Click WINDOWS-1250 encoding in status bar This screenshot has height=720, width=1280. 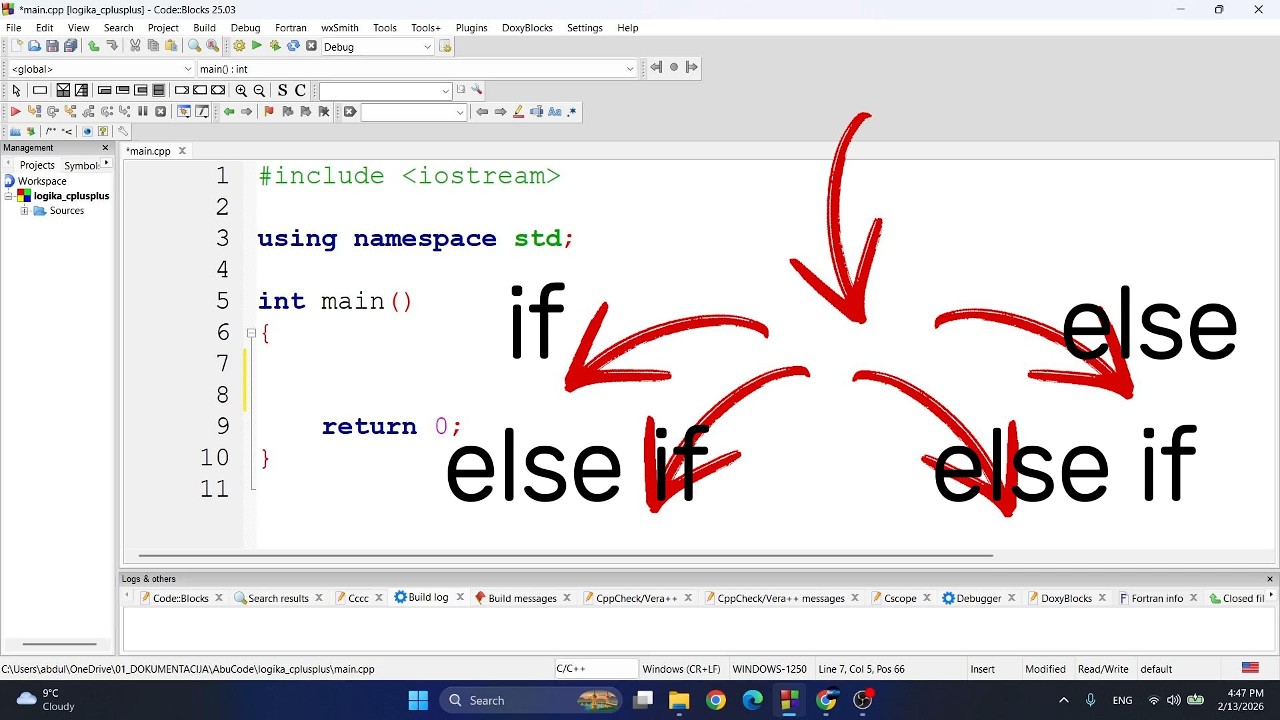point(769,669)
